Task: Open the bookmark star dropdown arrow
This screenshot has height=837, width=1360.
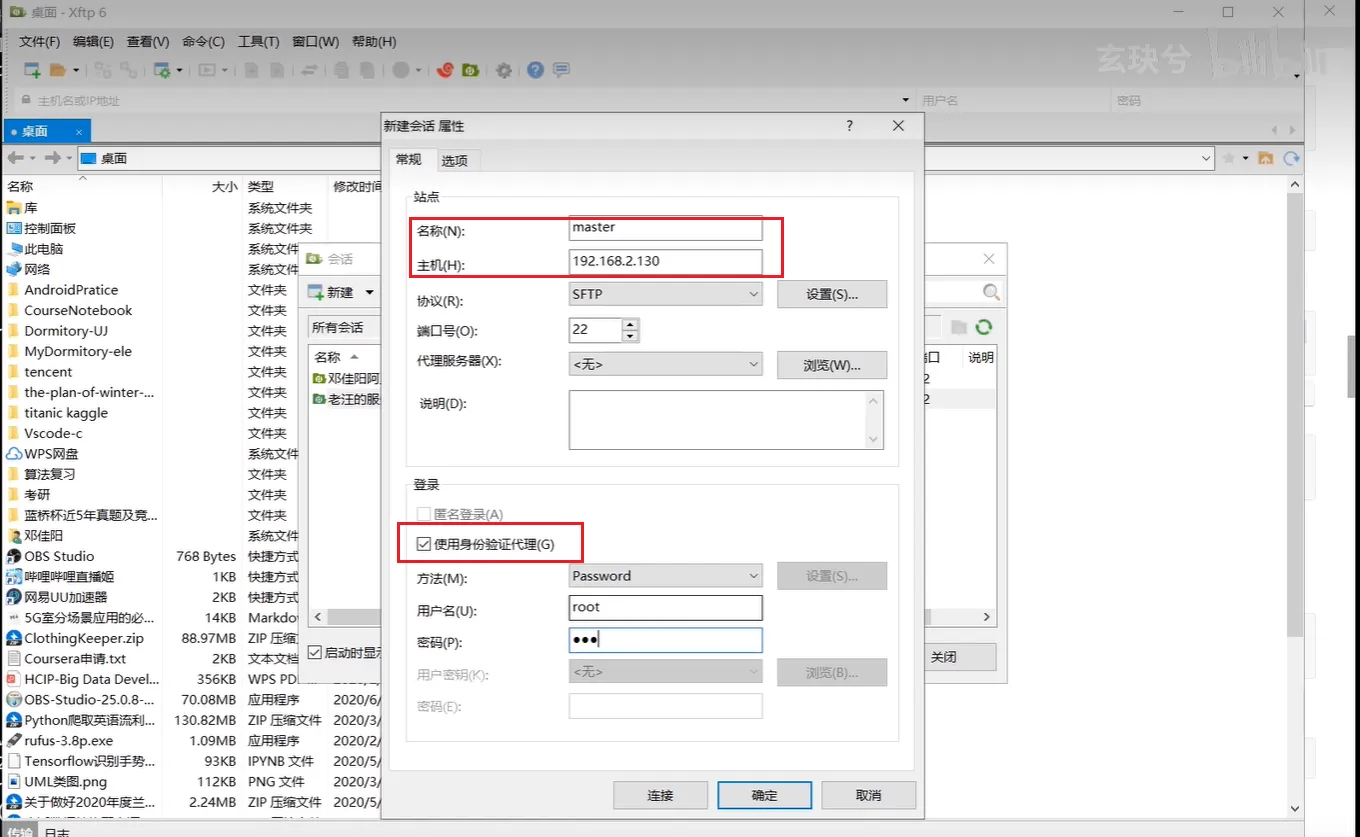Action: 1245,158
